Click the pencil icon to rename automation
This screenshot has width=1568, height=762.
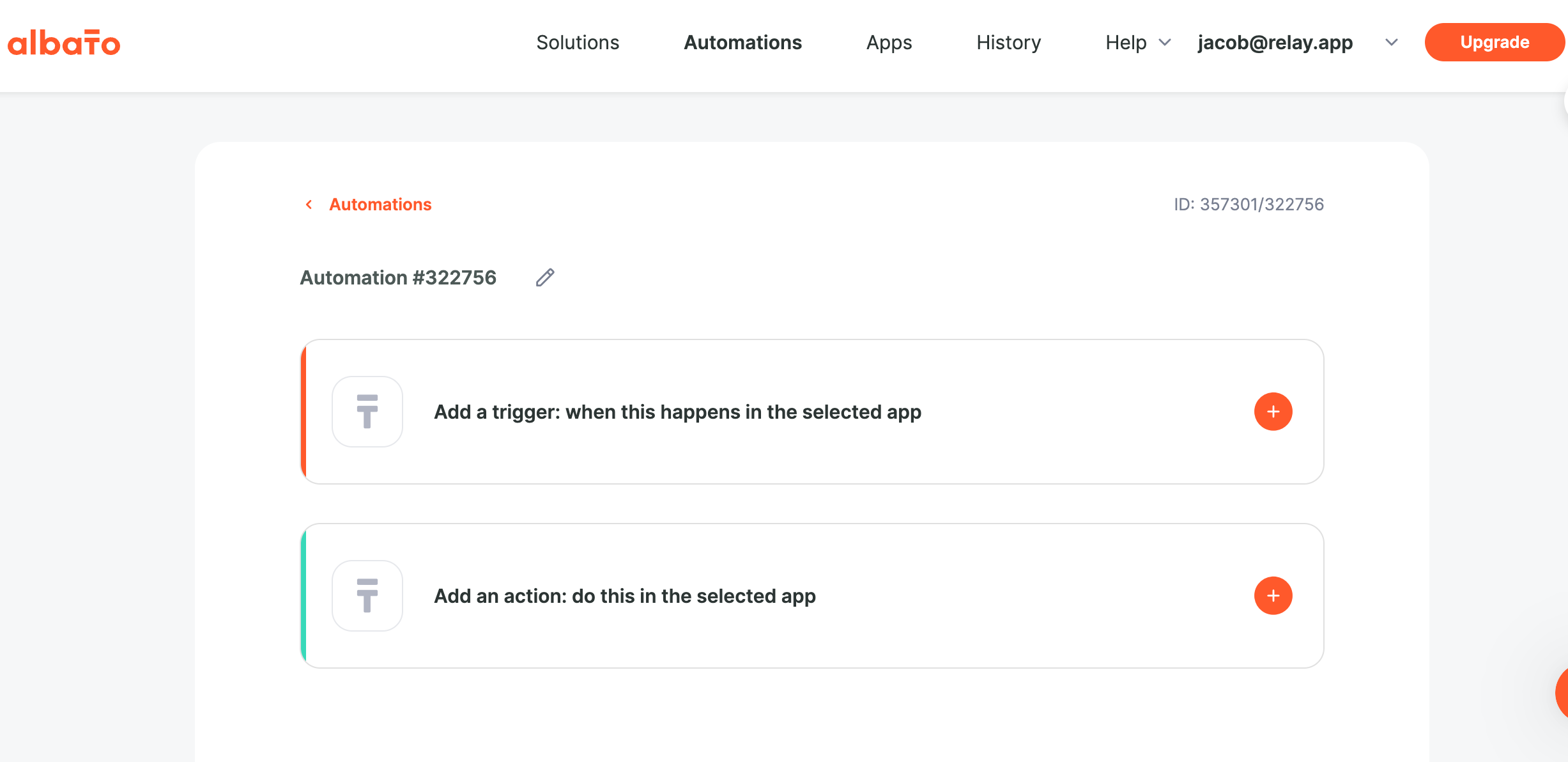click(x=545, y=277)
